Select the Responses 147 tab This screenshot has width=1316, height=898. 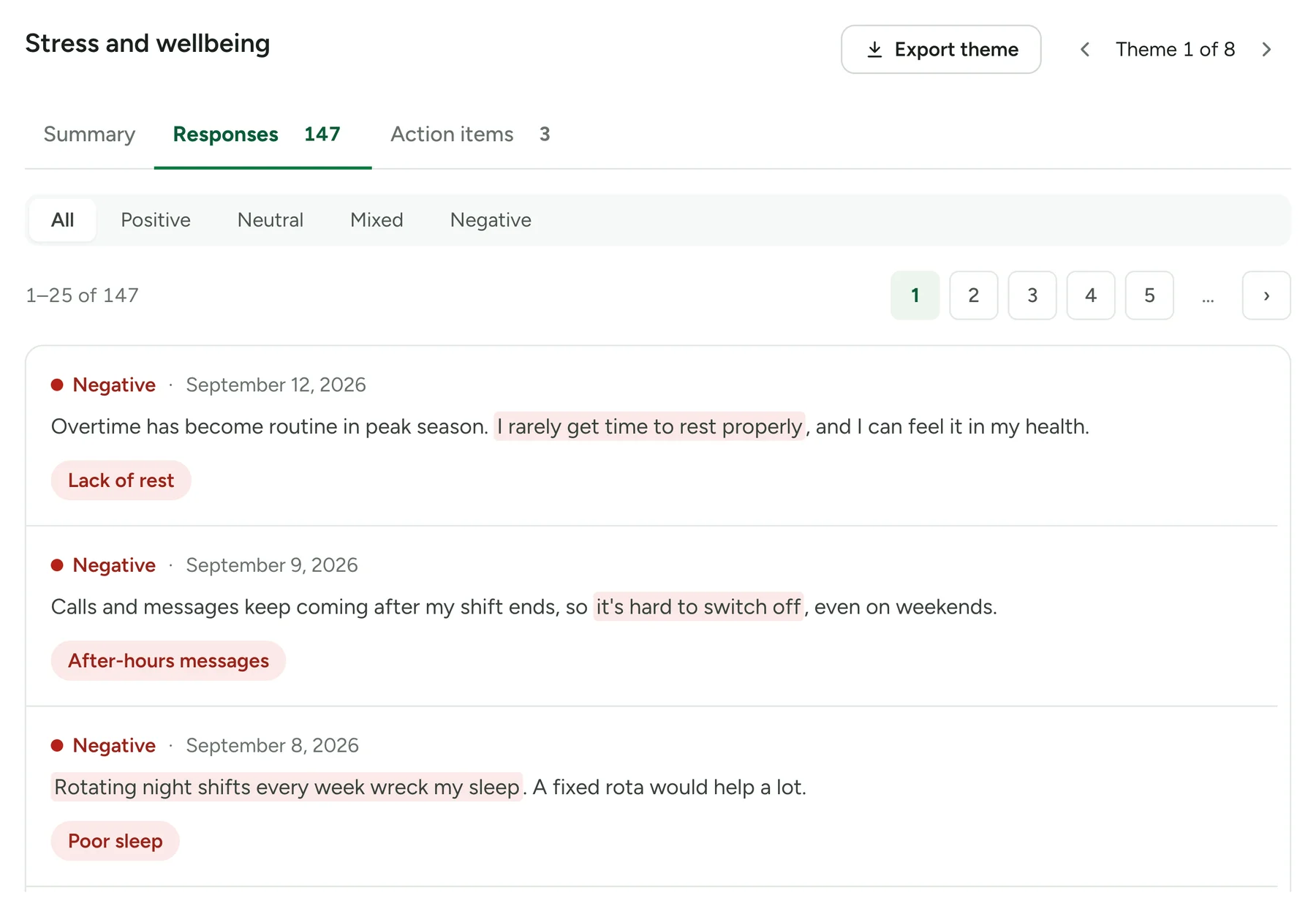tap(262, 135)
